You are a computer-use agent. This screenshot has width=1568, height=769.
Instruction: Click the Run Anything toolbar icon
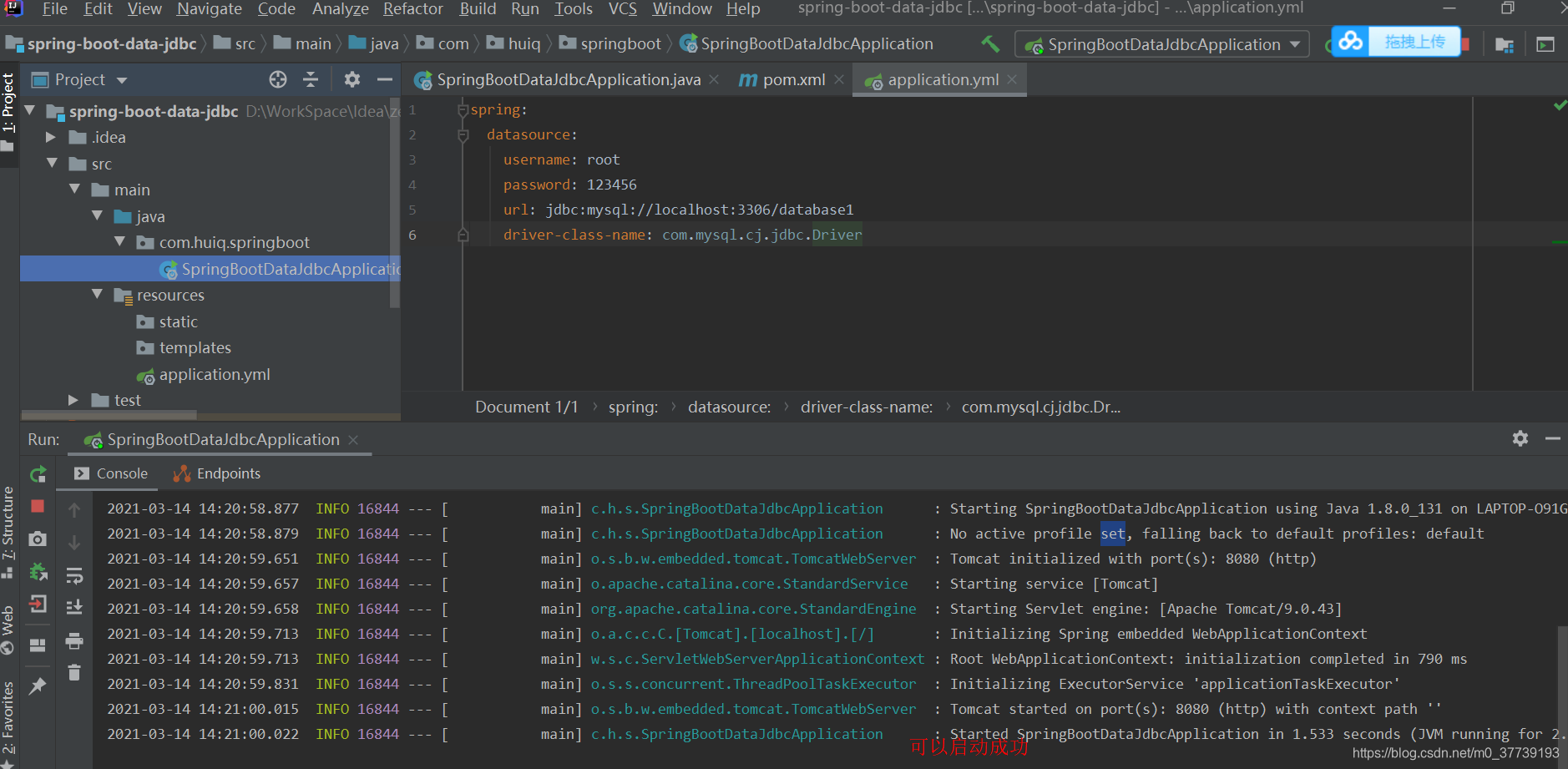pyautogui.click(x=1545, y=44)
